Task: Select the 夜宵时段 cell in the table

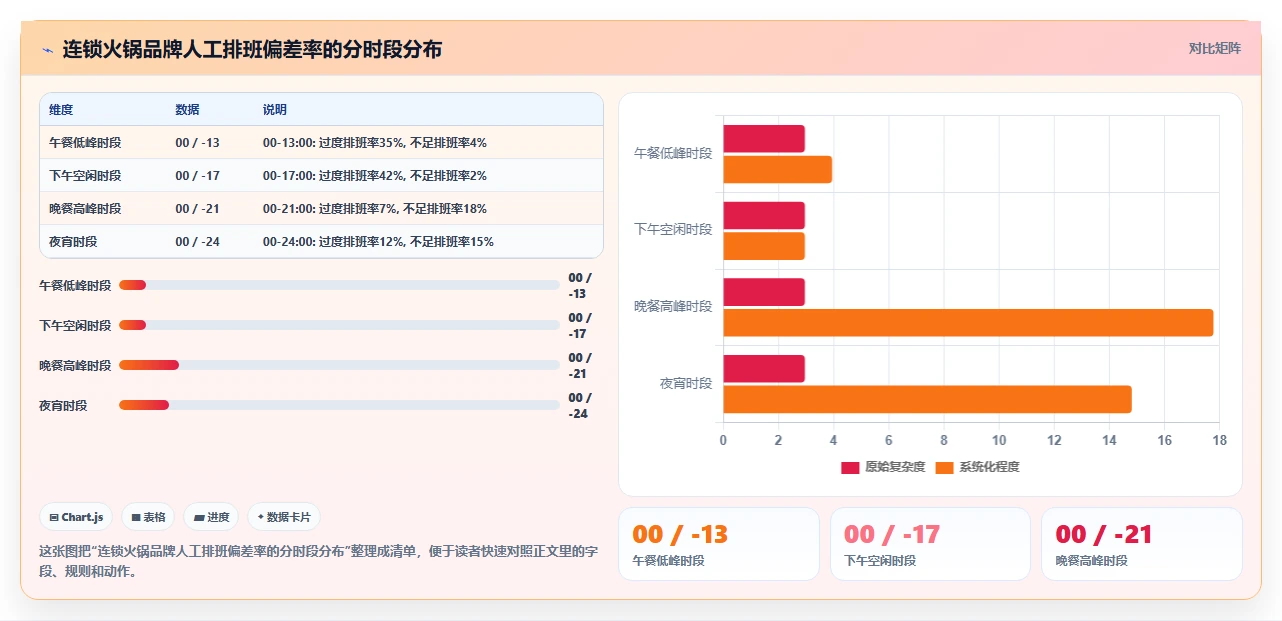Action: coord(73,242)
